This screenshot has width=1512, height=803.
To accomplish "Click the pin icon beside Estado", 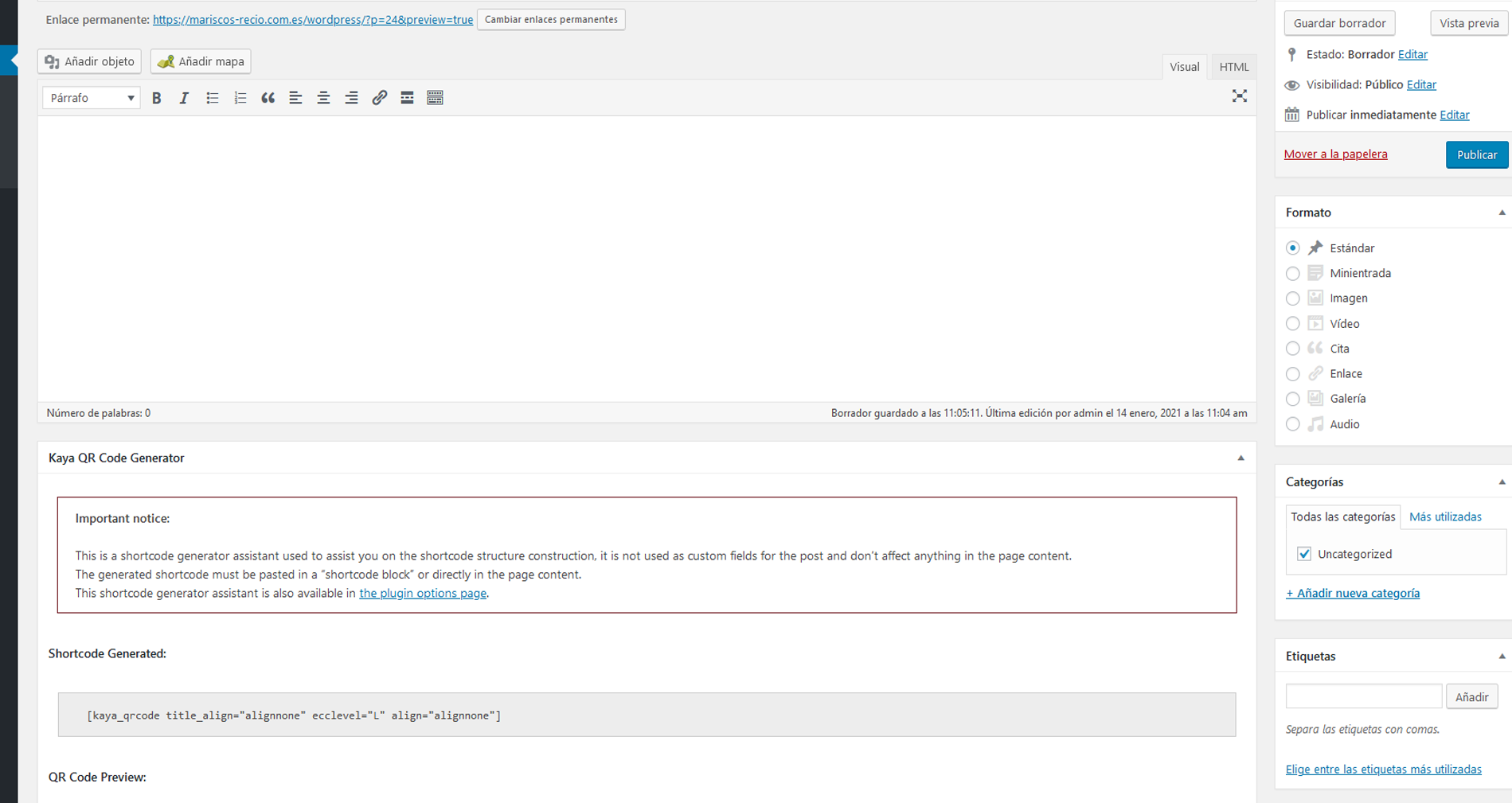I will (x=1291, y=54).
